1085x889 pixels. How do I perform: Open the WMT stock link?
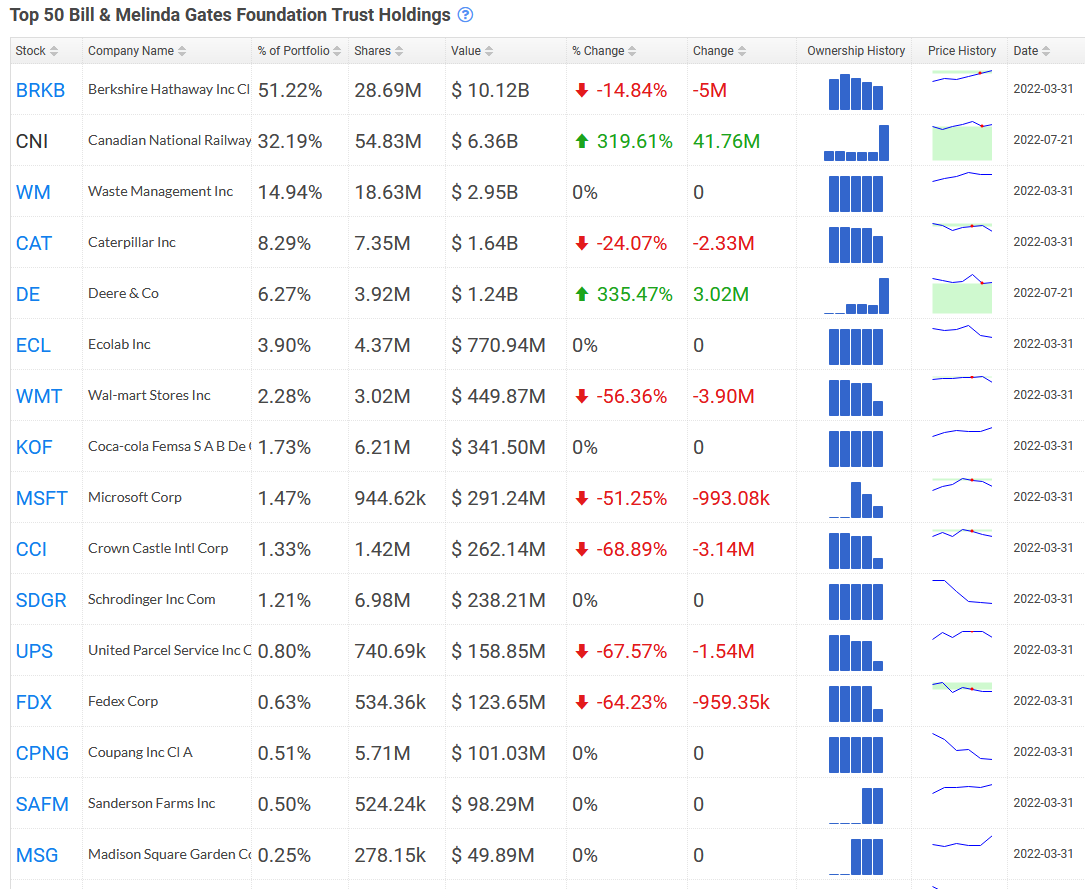click(x=39, y=396)
